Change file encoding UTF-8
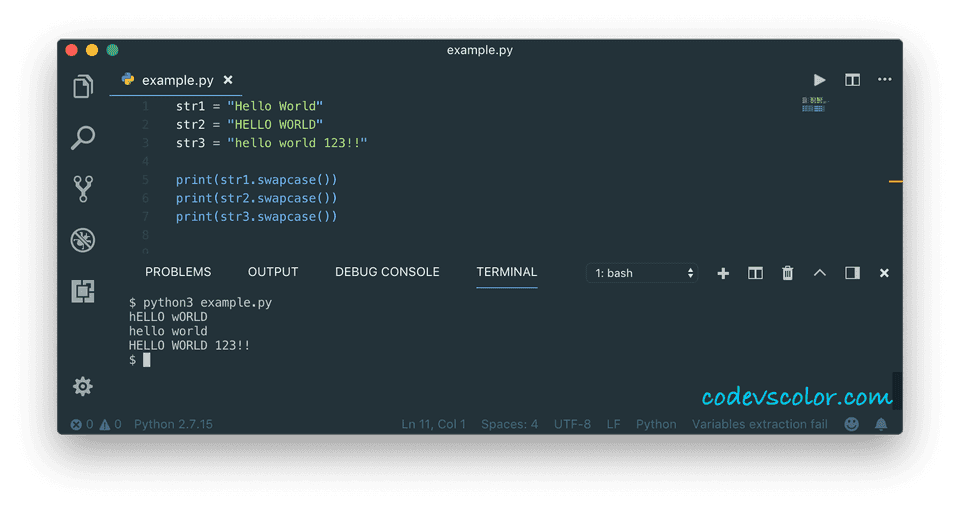The height and width of the screenshot is (510, 960). tap(572, 424)
